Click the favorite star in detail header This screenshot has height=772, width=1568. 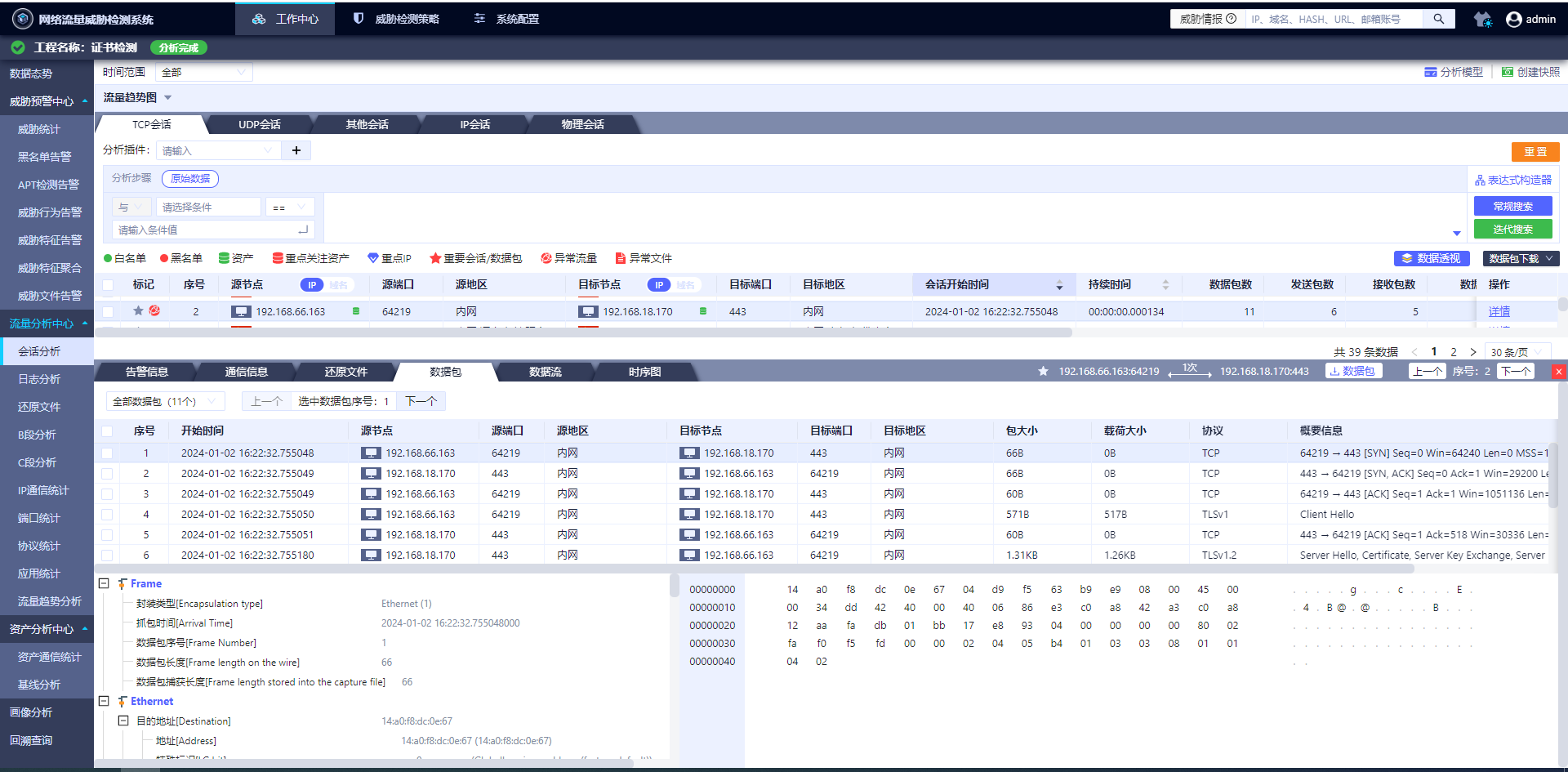(x=1043, y=371)
